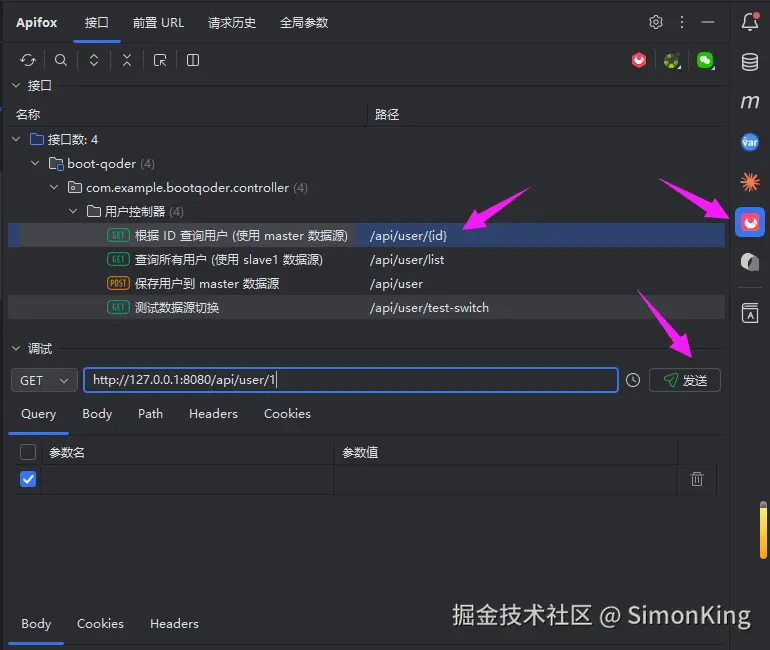Open the response Headers tab

coord(174,623)
